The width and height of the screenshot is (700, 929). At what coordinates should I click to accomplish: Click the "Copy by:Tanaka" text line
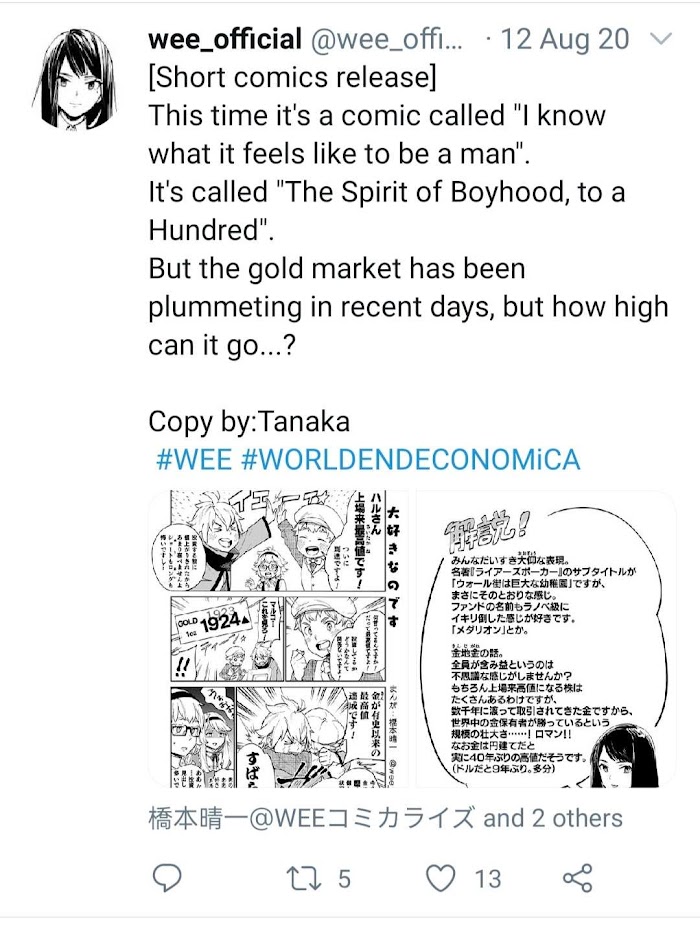click(x=249, y=422)
